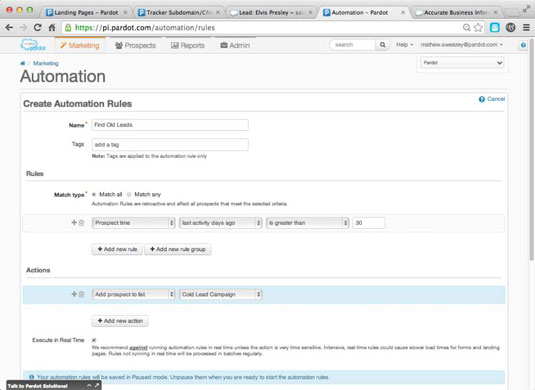Click the Pardot search box

pyautogui.click(x=353, y=45)
